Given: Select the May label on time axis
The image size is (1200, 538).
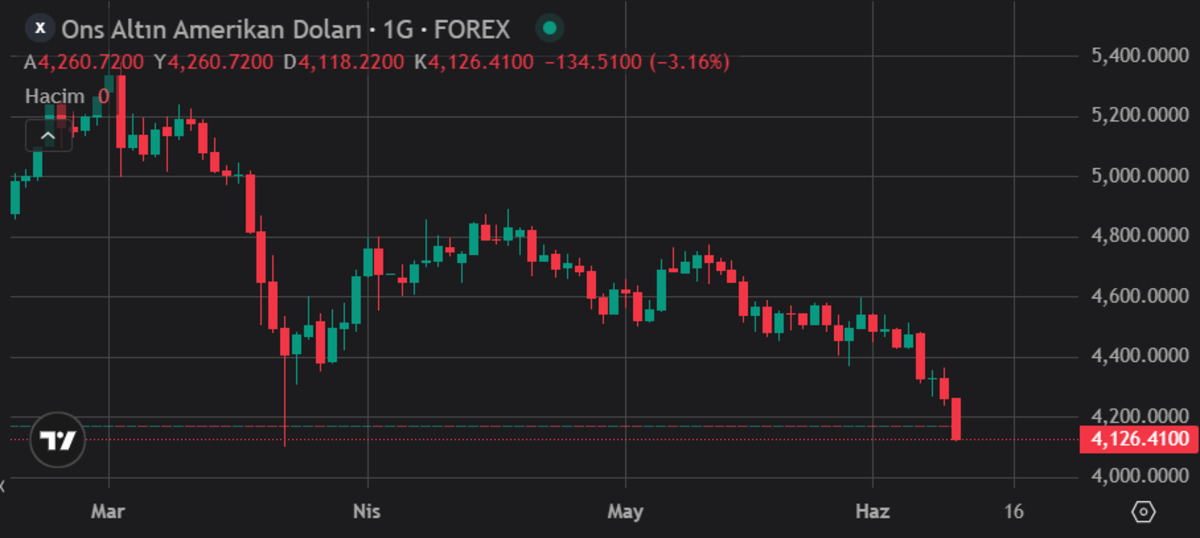Looking at the screenshot, I should click(x=625, y=512).
